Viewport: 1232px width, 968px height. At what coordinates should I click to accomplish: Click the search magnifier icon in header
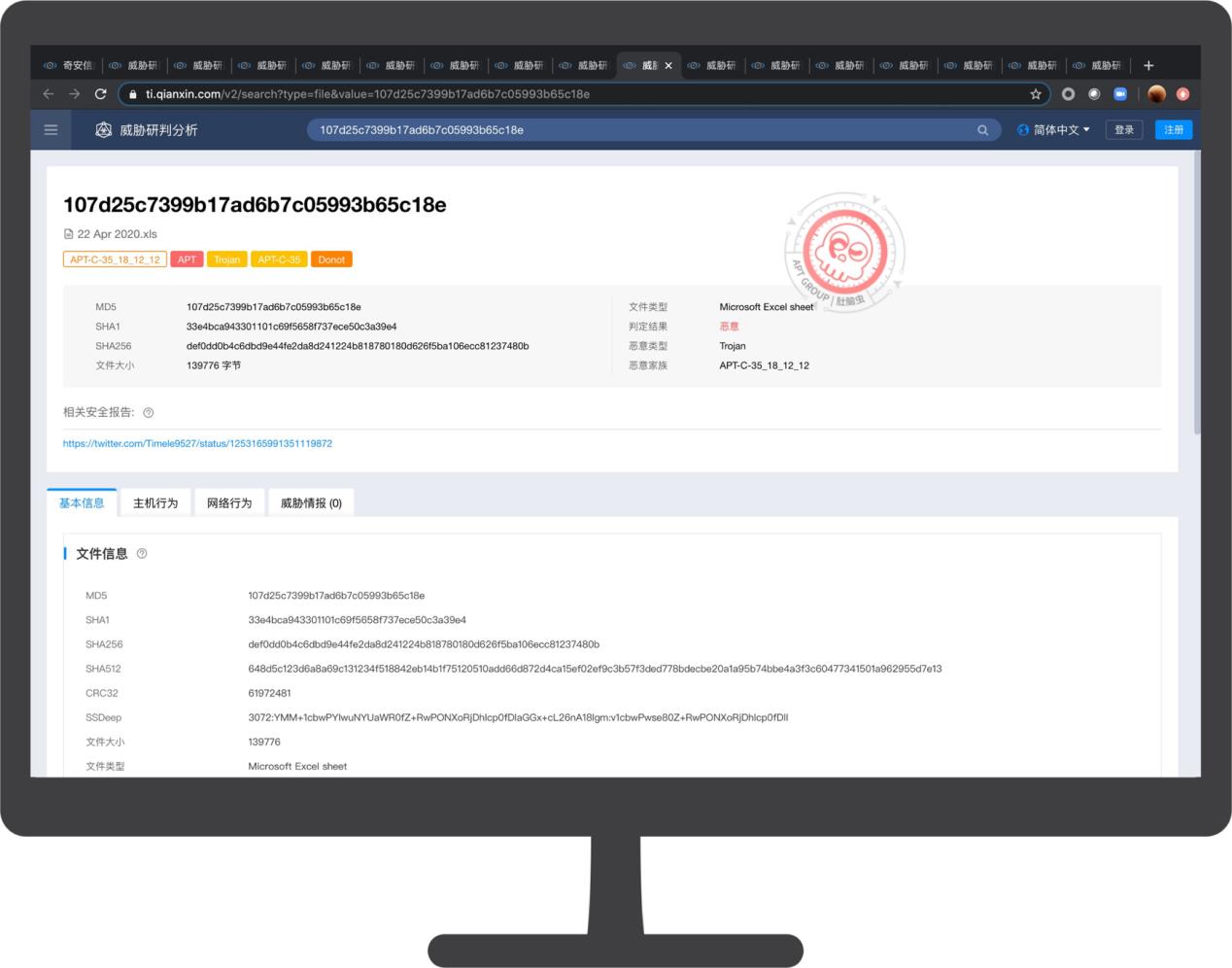[x=982, y=130]
